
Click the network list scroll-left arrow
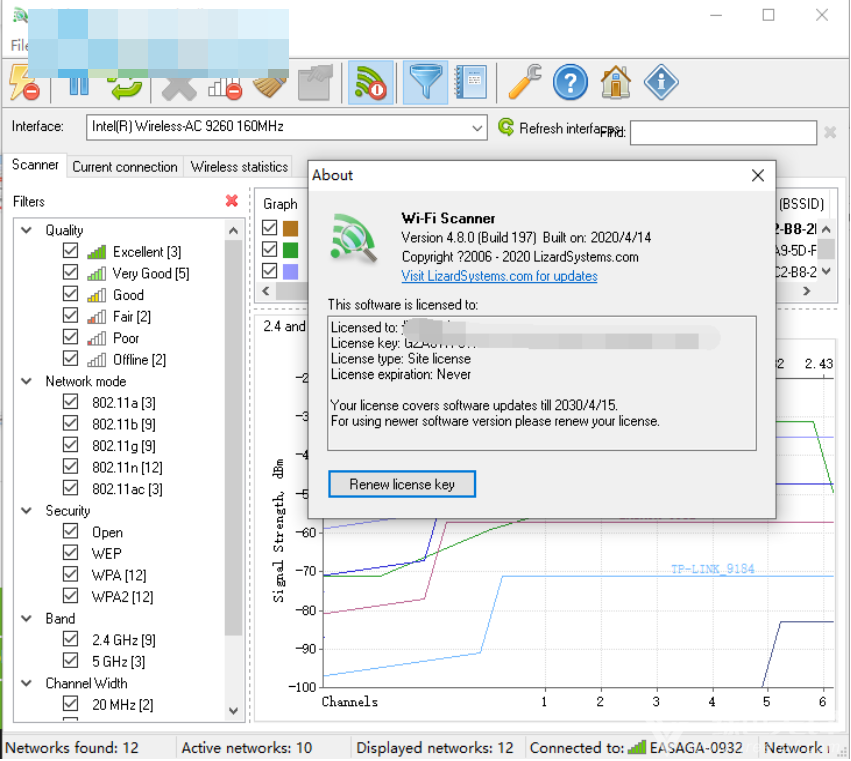(x=266, y=291)
